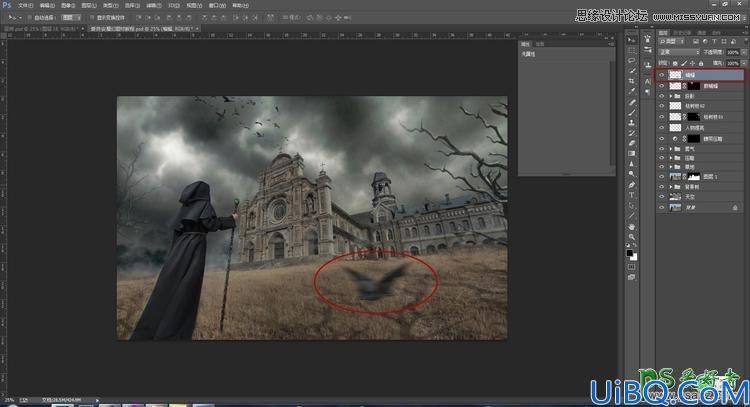Hide the 人物提亮 layer
This screenshot has width=750, height=407.
click(x=662, y=128)
